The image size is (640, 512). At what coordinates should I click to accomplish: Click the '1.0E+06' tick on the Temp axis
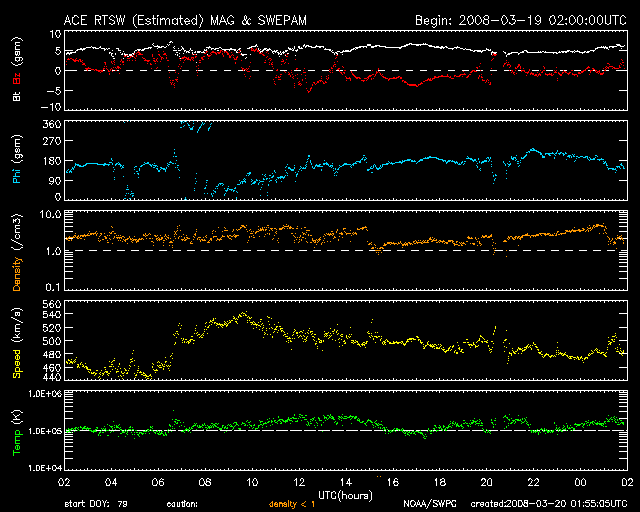[45, 393]
